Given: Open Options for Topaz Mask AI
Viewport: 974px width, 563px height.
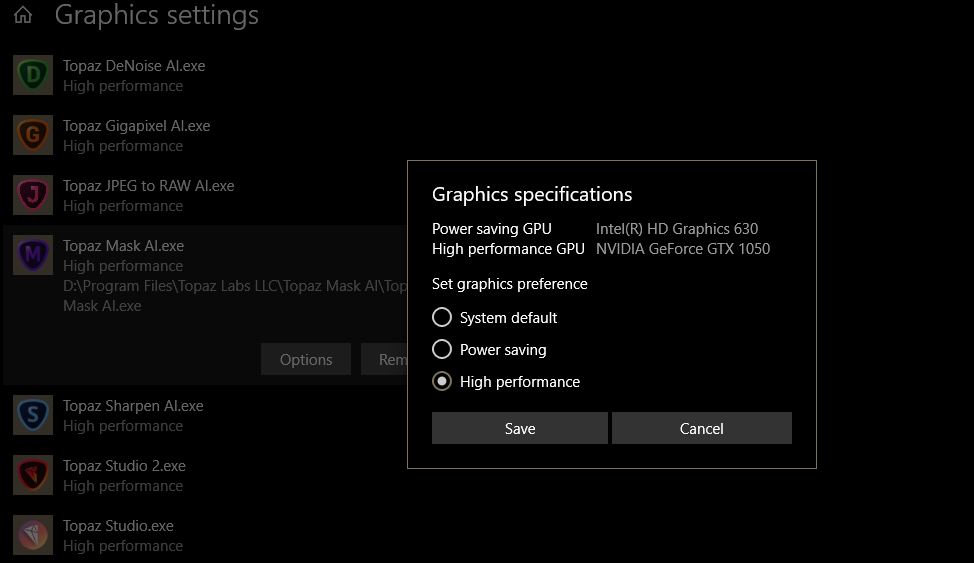Looking at the screenshot, I should [x=306, y=359].
